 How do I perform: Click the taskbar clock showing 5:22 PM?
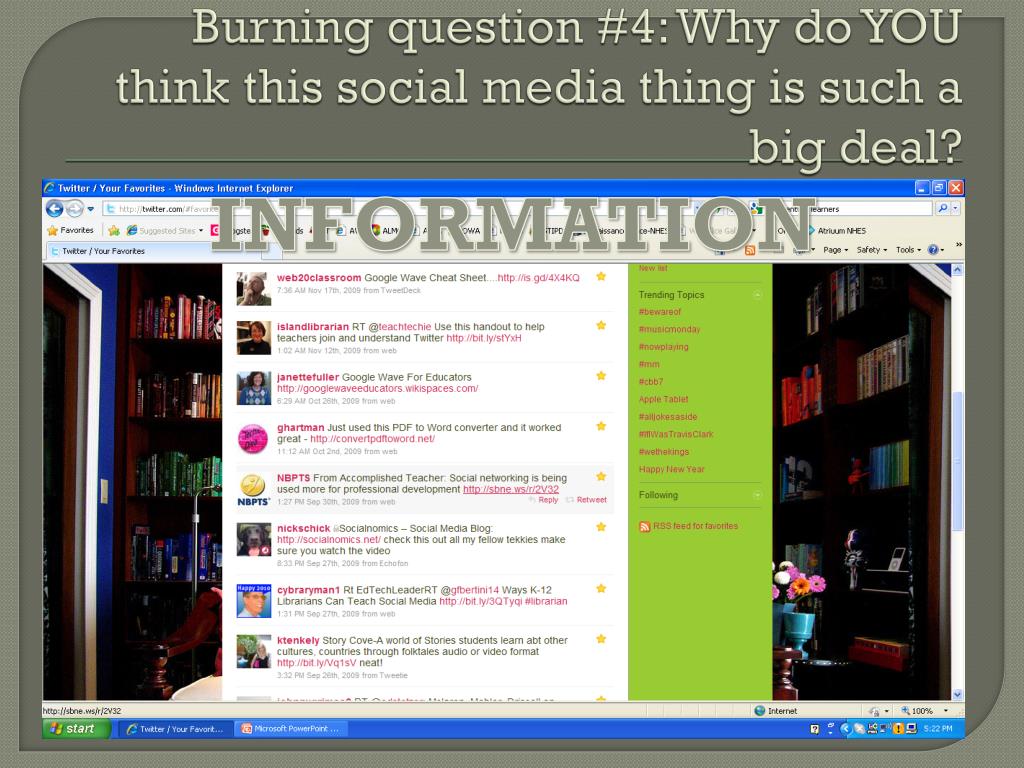pos(938,729)
